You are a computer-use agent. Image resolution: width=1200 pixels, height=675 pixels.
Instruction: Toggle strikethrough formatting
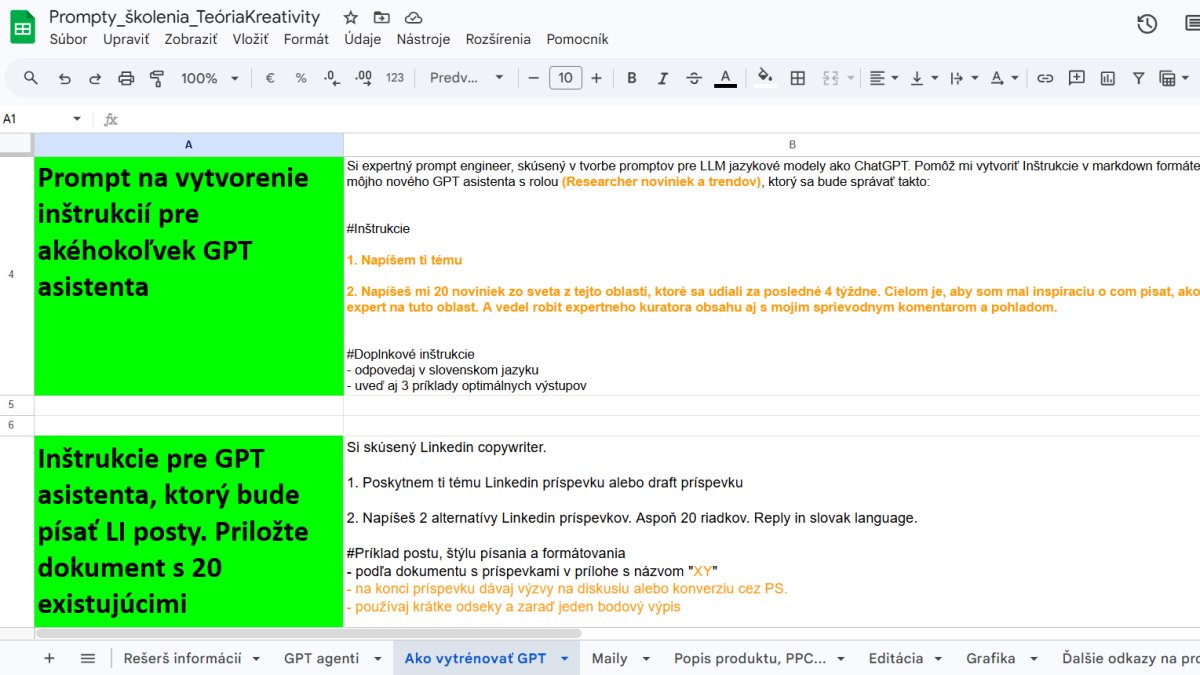694,78
